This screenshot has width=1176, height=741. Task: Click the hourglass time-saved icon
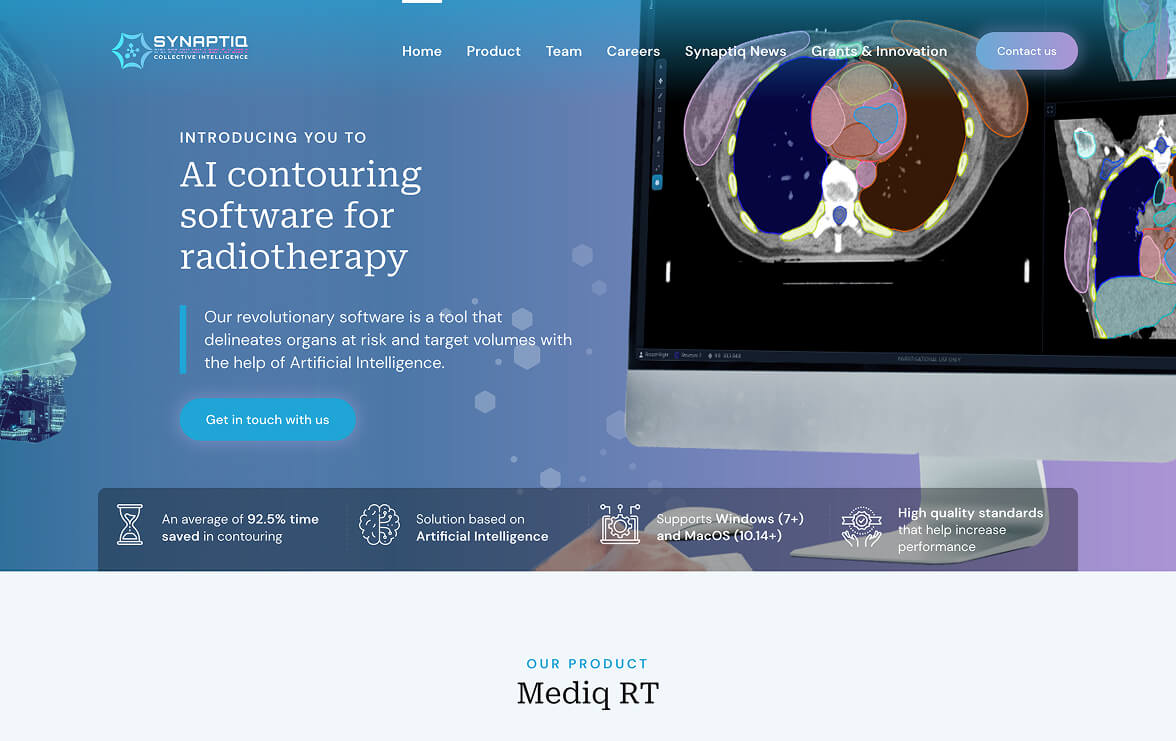pos(130,525)
